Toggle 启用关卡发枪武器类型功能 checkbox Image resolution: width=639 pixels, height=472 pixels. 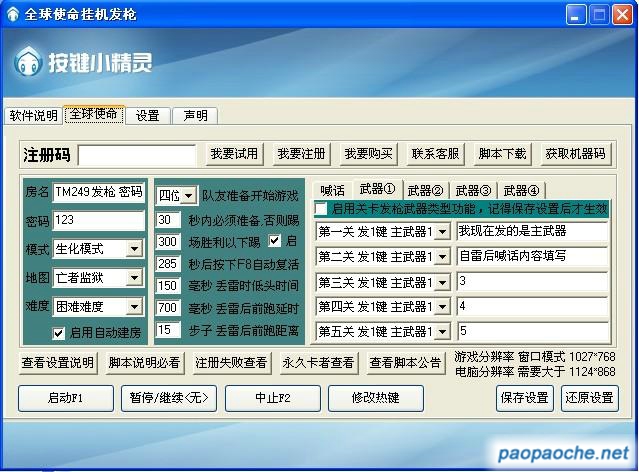321,209
